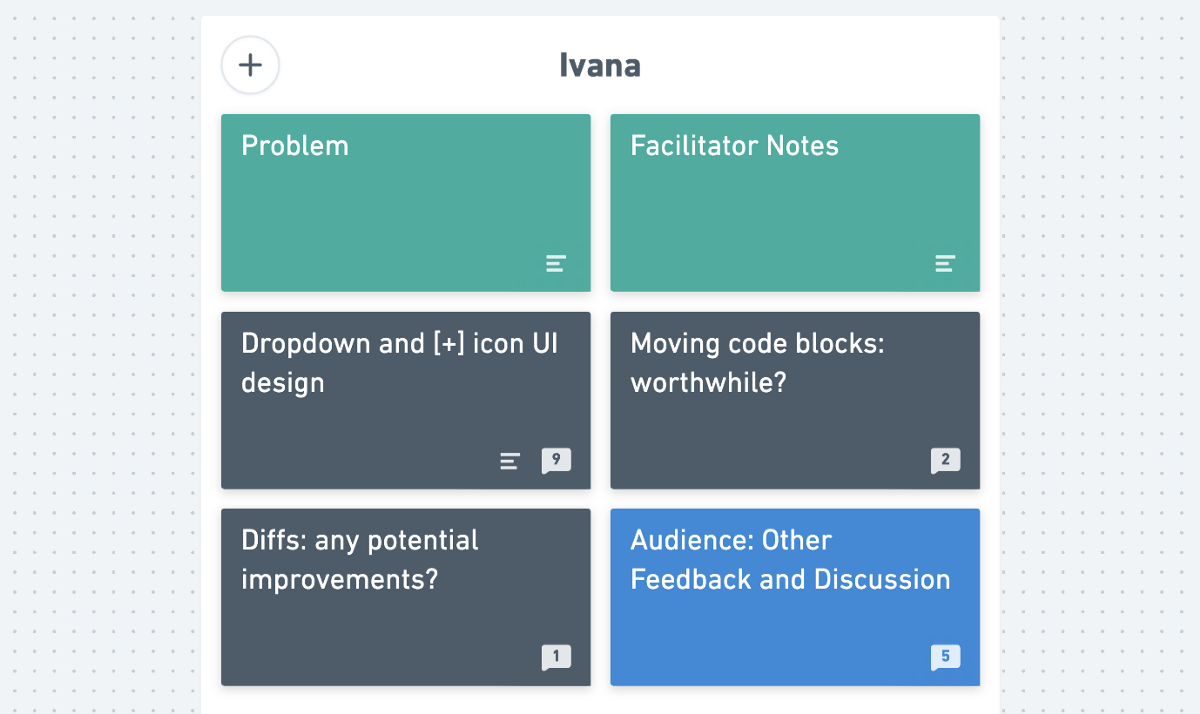The width and height of the screenshot is (1200, 714).
Task: Click the 'Facilitator Notes' title text
Action: click(x=734, y=146)
